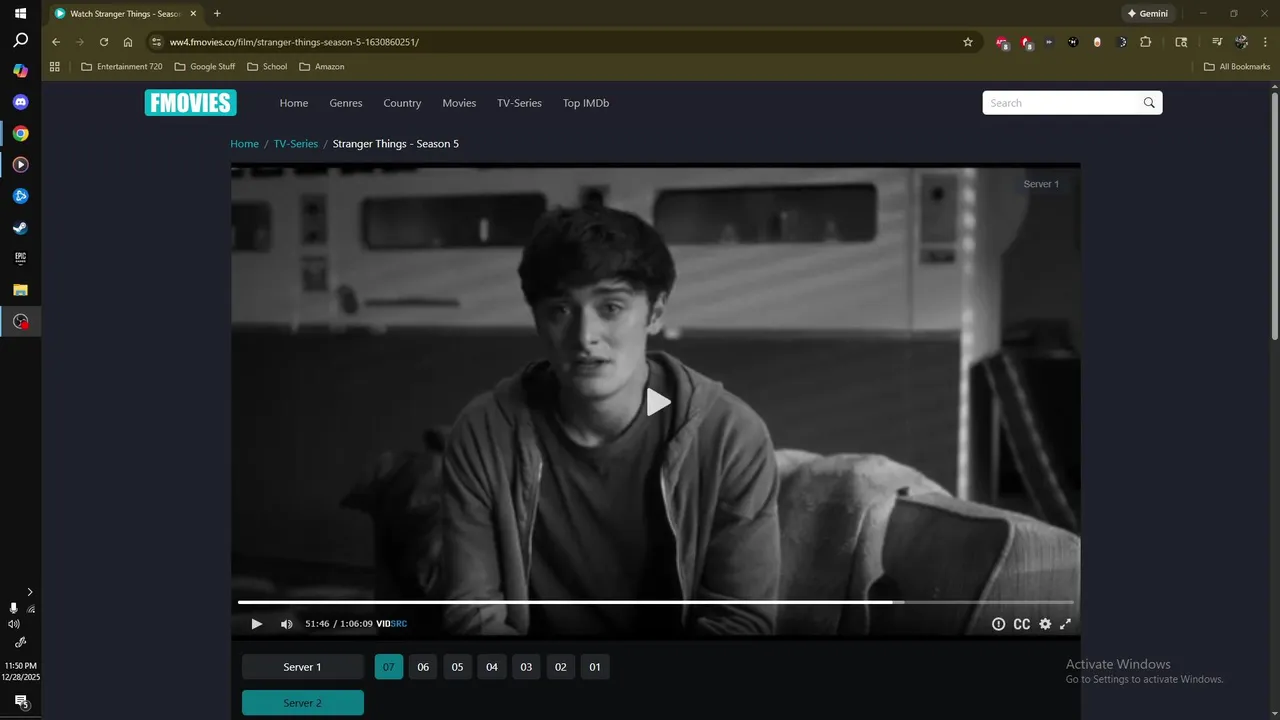Focus the site Search field

tap(1062, 103)
